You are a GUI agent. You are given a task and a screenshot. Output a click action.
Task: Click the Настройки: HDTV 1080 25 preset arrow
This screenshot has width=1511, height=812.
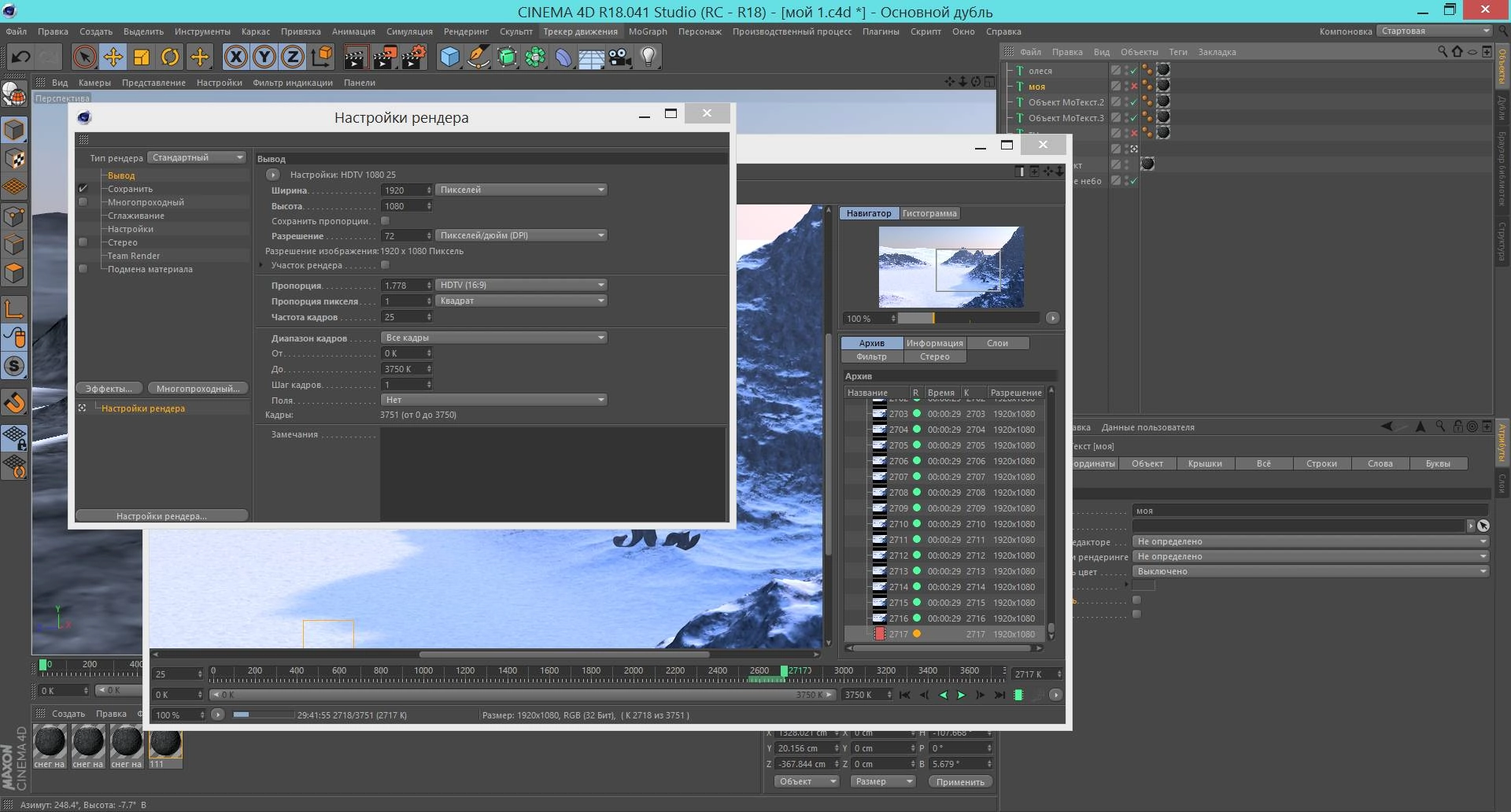point(272,175)
